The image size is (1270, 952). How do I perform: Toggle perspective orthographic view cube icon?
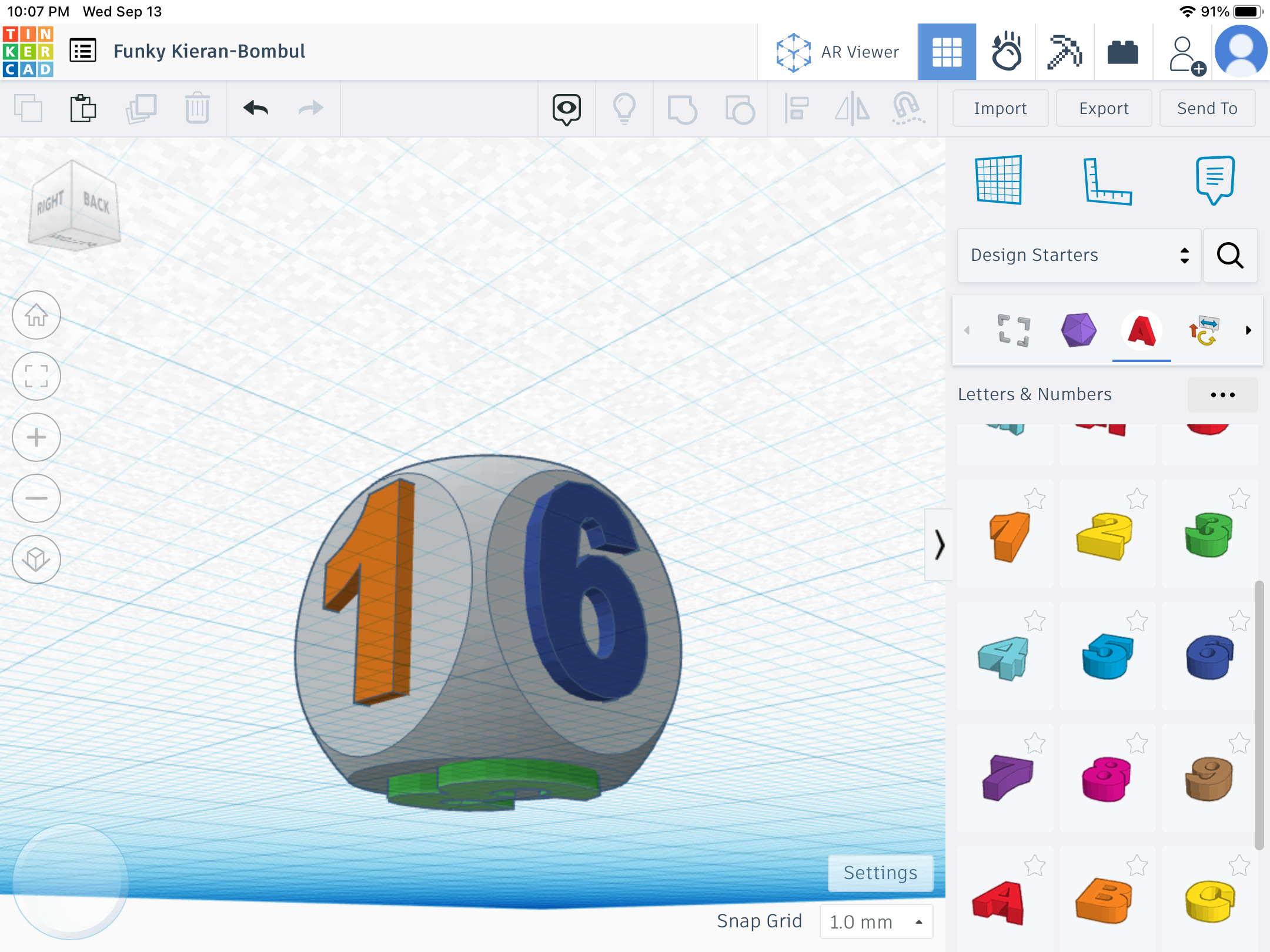click(x=36, y=559)
